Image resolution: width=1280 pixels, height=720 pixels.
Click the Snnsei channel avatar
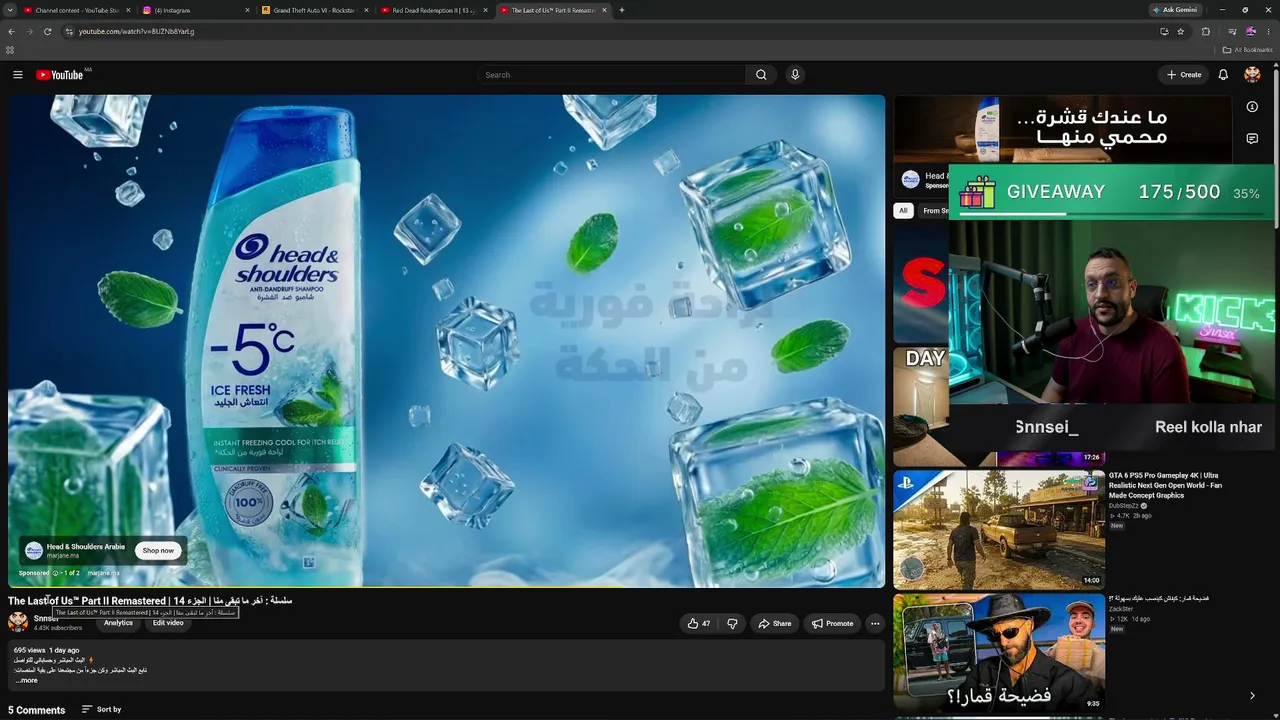18,622
